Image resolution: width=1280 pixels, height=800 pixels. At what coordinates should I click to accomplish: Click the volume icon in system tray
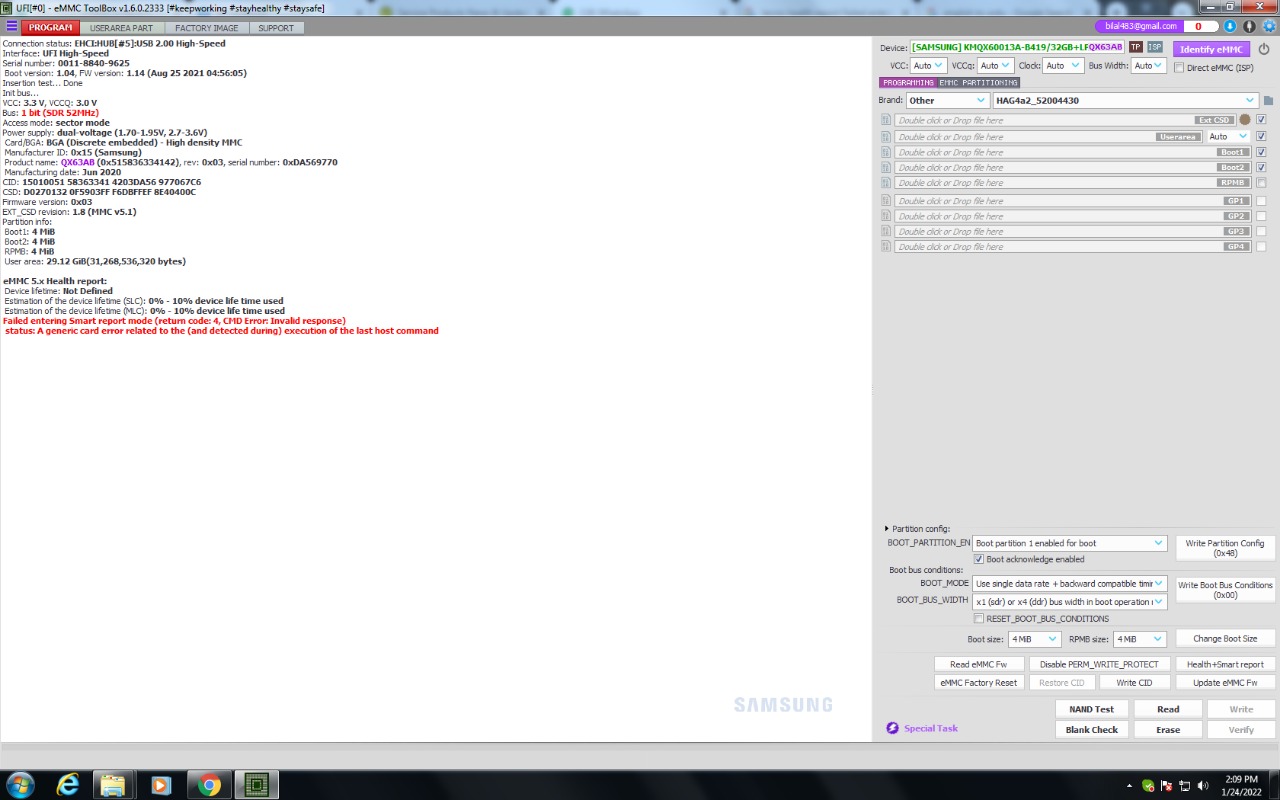(1202, 786)
